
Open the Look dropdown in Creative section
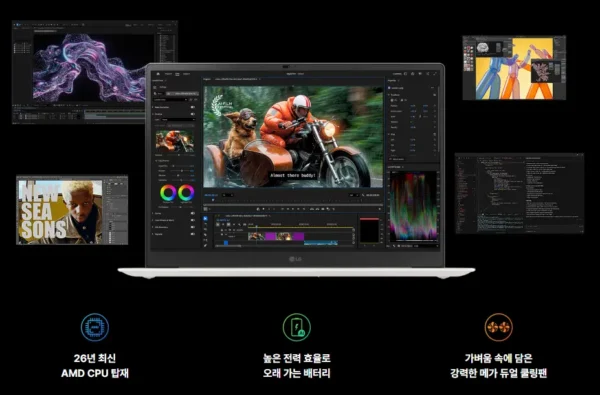pos(178,119)
